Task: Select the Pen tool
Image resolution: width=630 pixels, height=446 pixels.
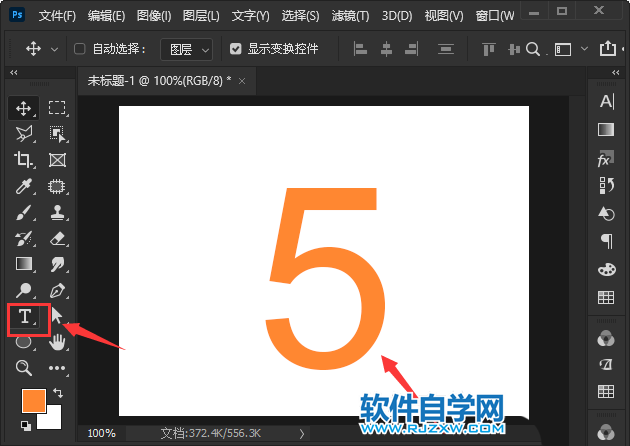Action: coord(57,290)
